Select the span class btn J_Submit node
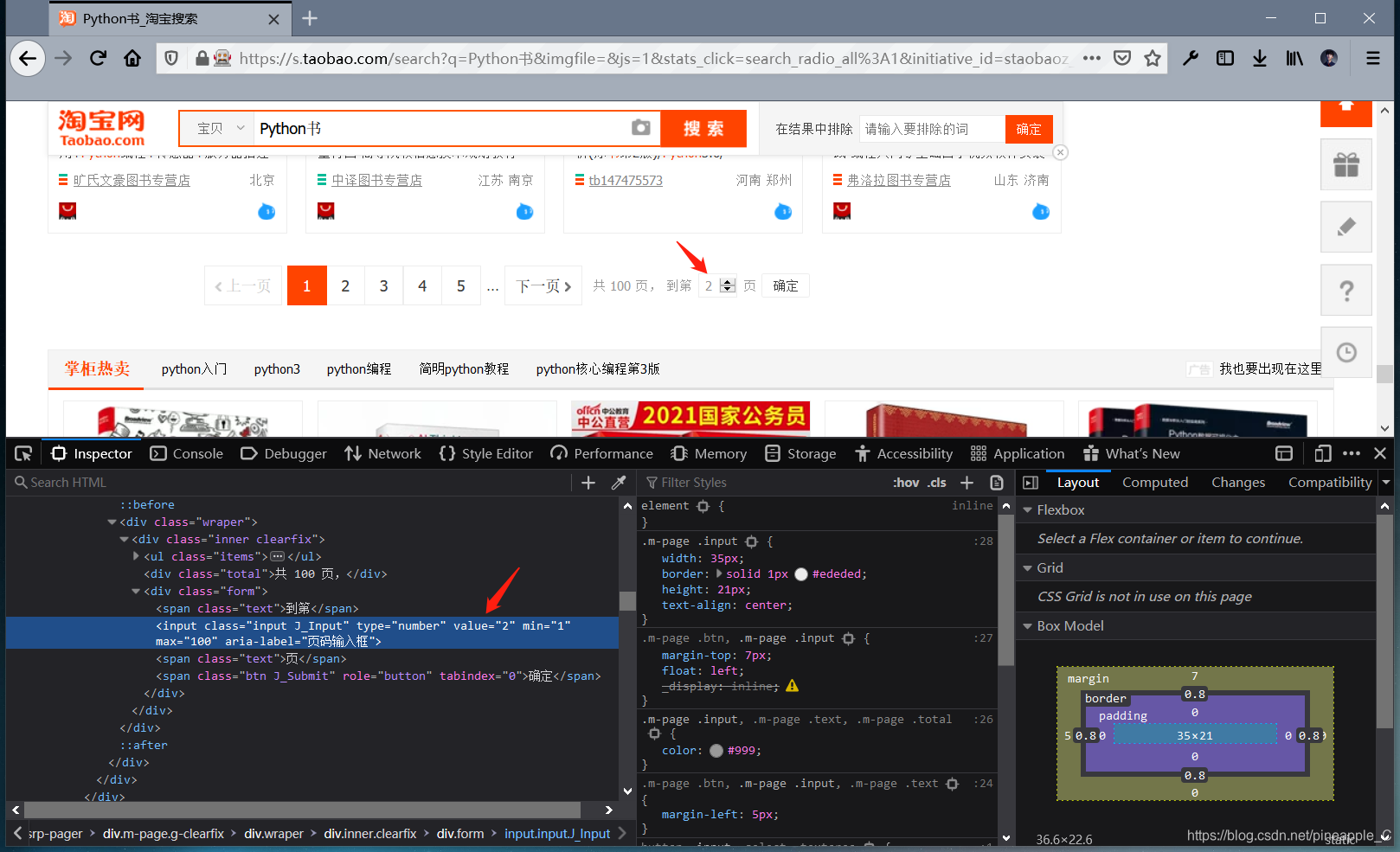Screen dimensions: 1400x852 click(378, 676)
